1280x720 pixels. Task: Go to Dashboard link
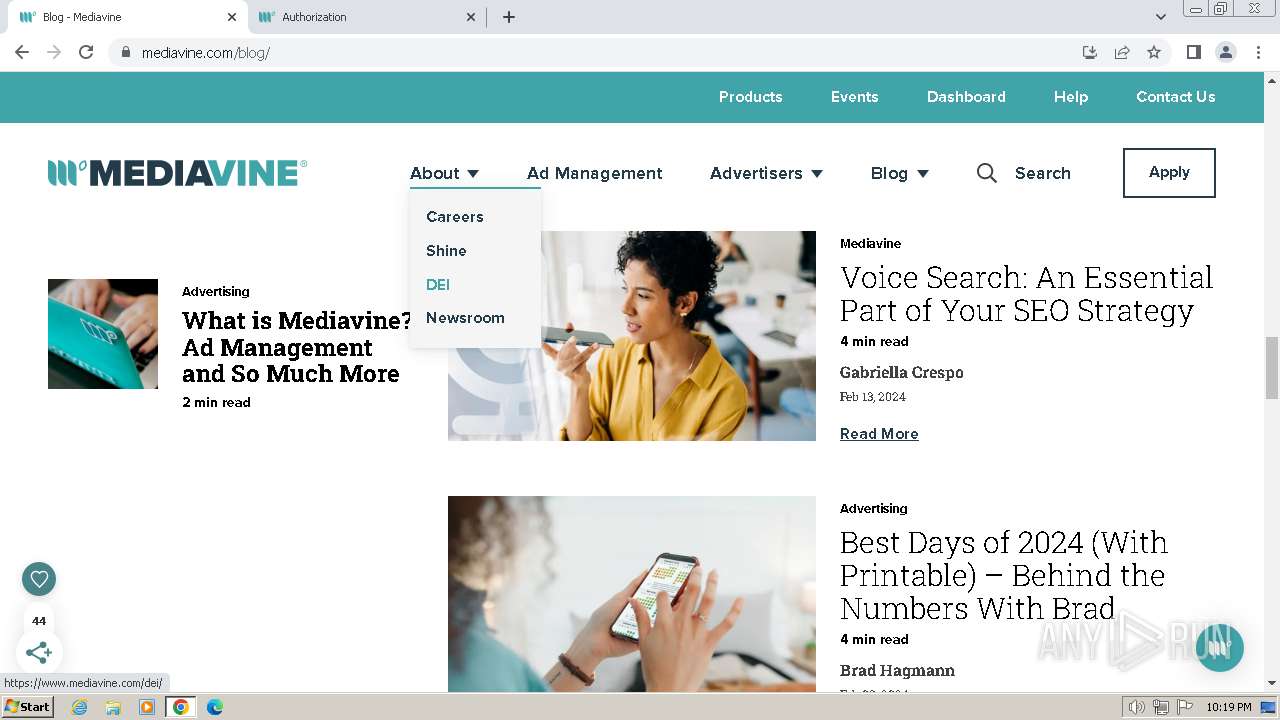[x=966, y=97]
